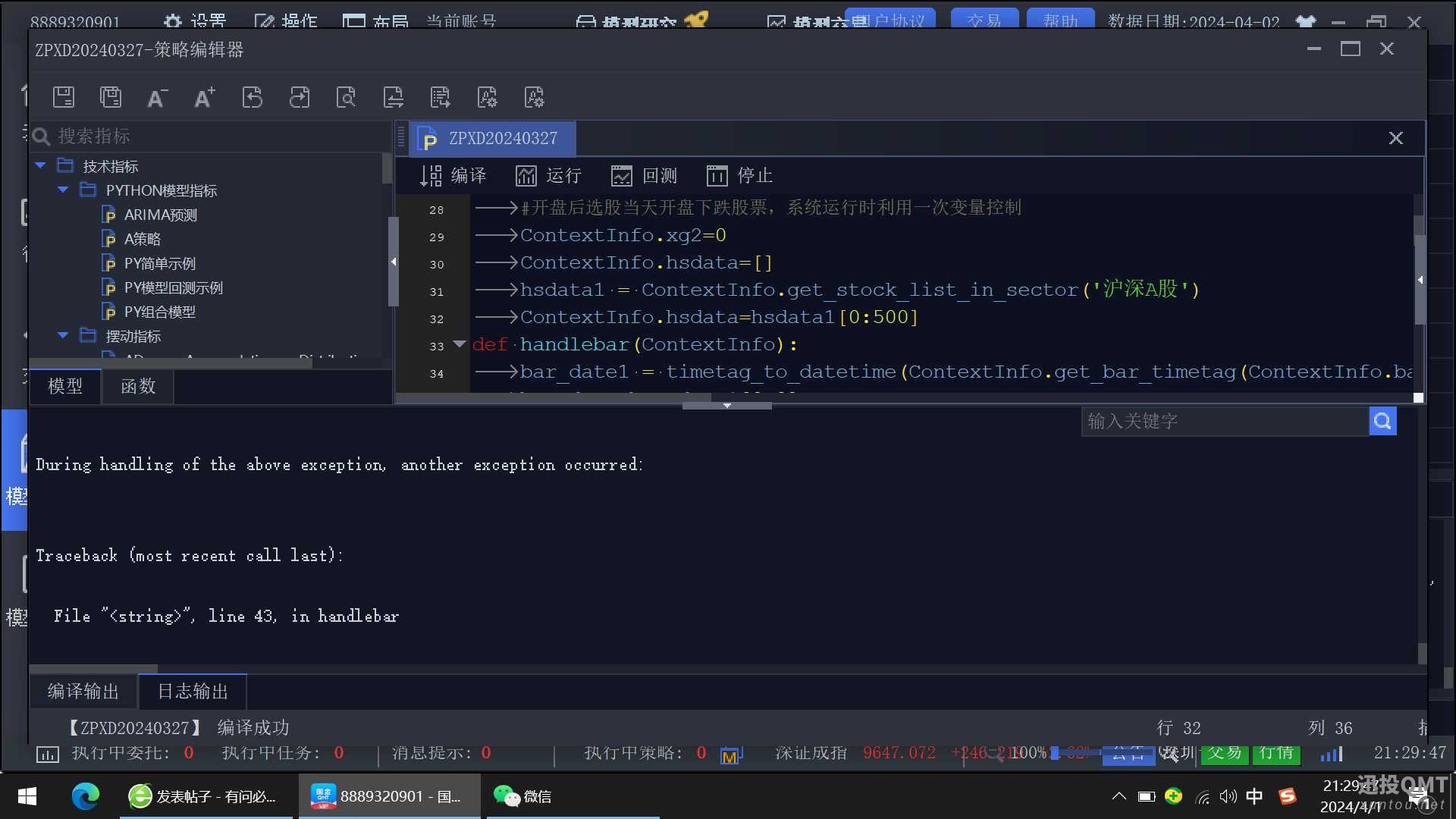Click the Save strategy icon in the toolbar
The image size is (1456, 819).
(x=64, y=97)
